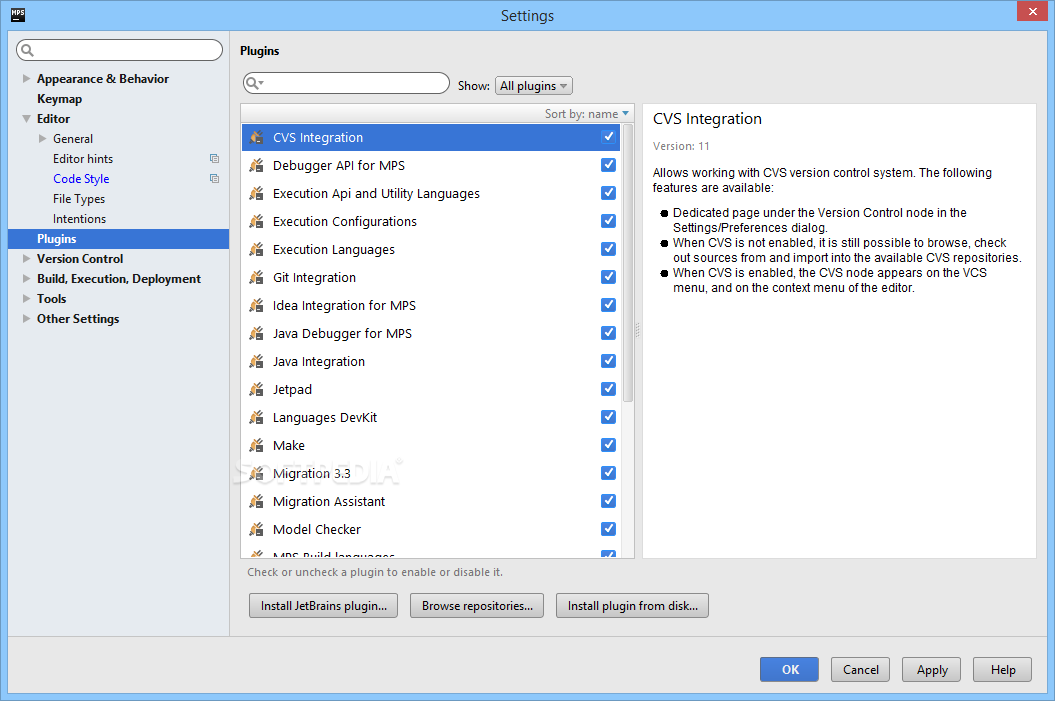Click the magnifier icon in settings search
This screenshot has width=1055, height=701.
tap(28, 50)
